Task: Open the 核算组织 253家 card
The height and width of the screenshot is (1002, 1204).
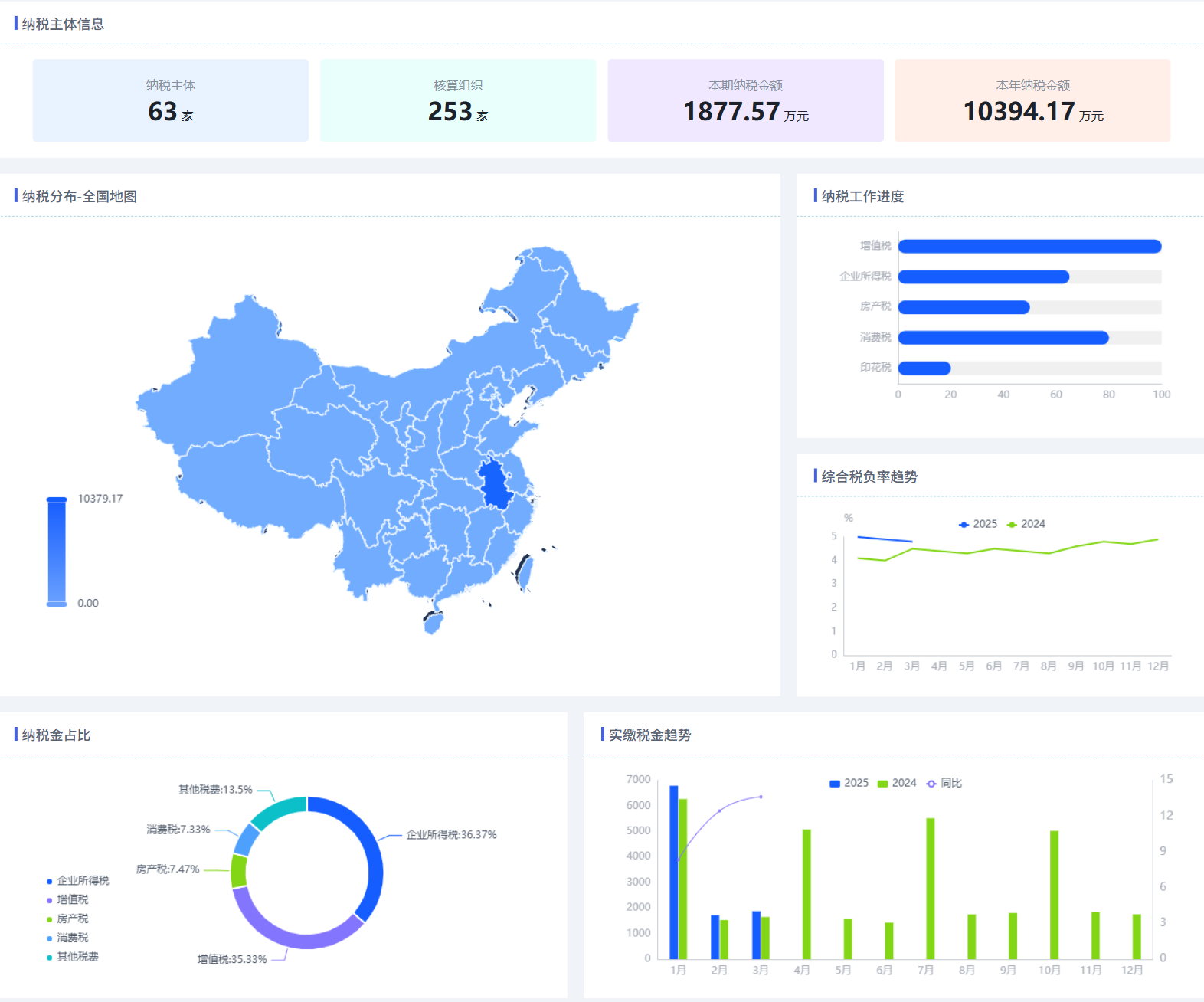Action: click(458, 100)
